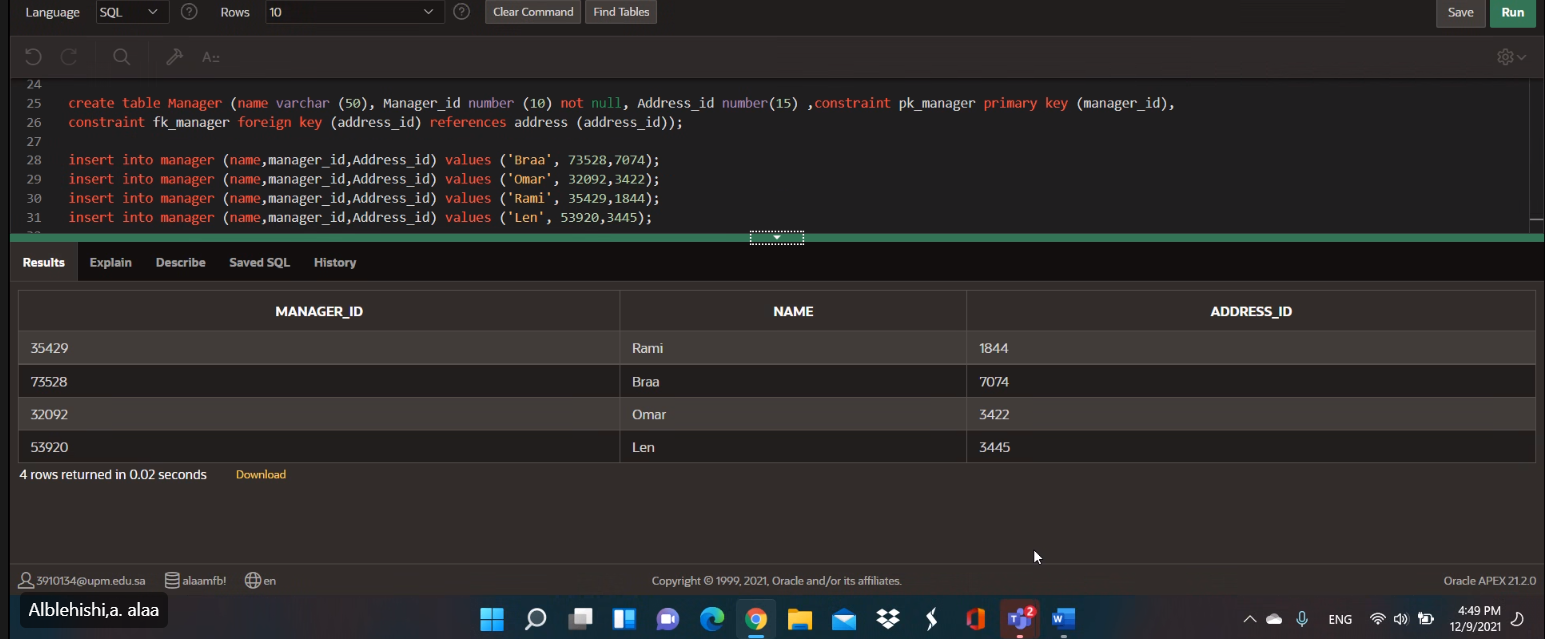
Task: Open the History tab
Action: [334, 262]
